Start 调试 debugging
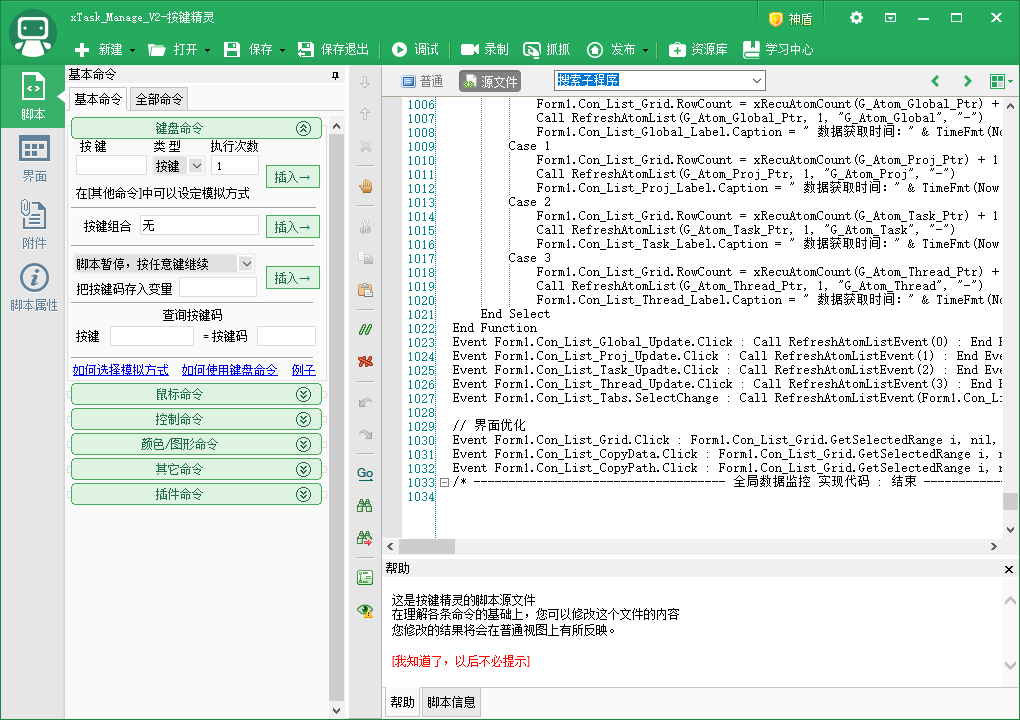 [415, 49]
